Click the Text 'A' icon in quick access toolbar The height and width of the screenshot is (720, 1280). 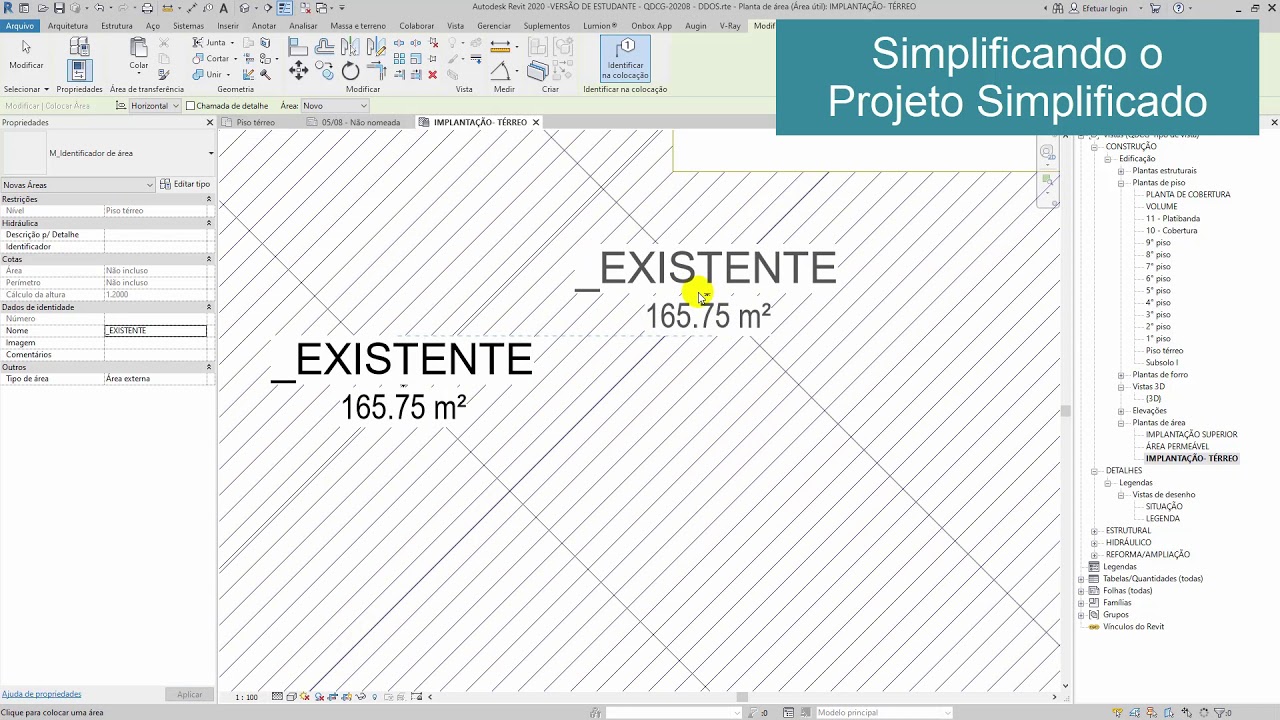[x=224, y=8]
